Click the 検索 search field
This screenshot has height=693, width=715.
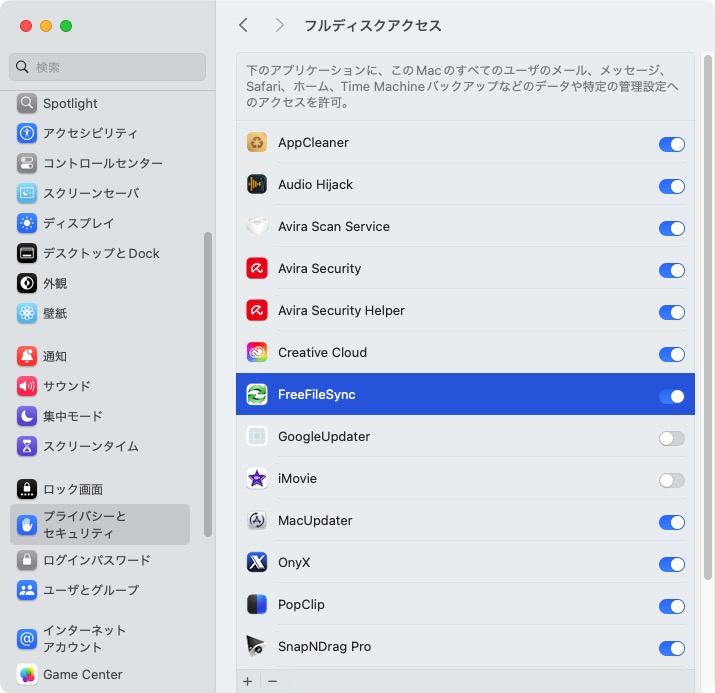click(x=108, y=67)
